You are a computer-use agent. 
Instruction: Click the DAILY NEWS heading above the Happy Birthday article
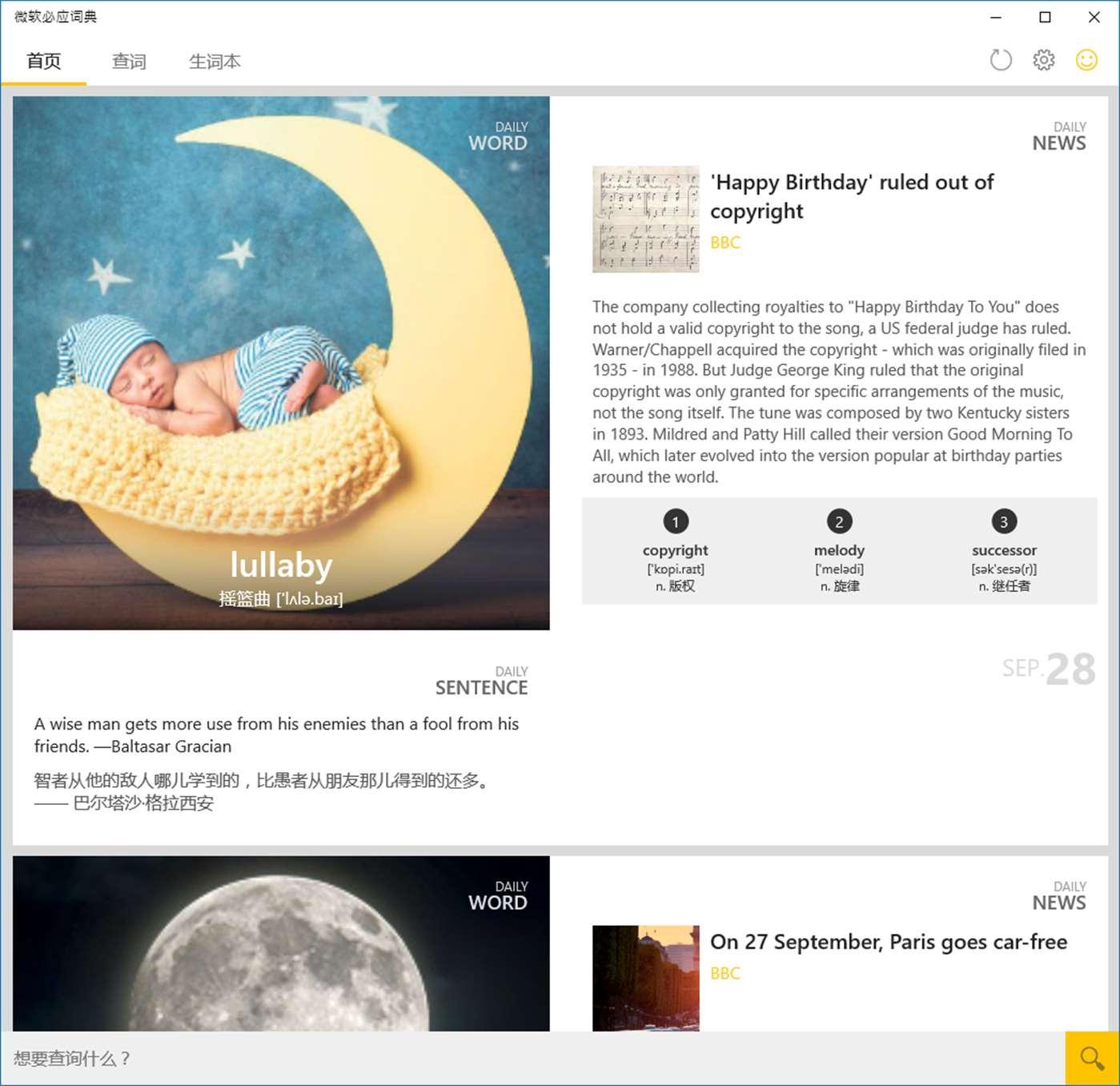coord(1059,137)
